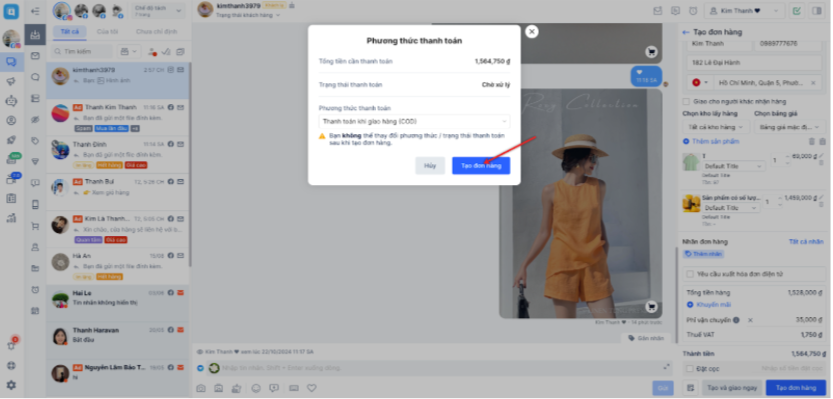Click the Hủy button
Screen dimensions: 833x399
pyautogui.click(x=430, y=166)
